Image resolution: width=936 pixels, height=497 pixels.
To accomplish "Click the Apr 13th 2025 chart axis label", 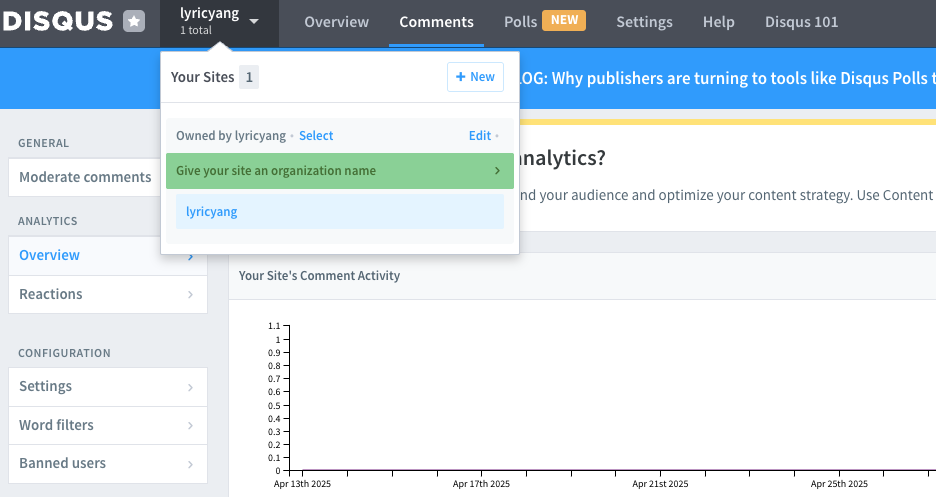I will (302, 484).
